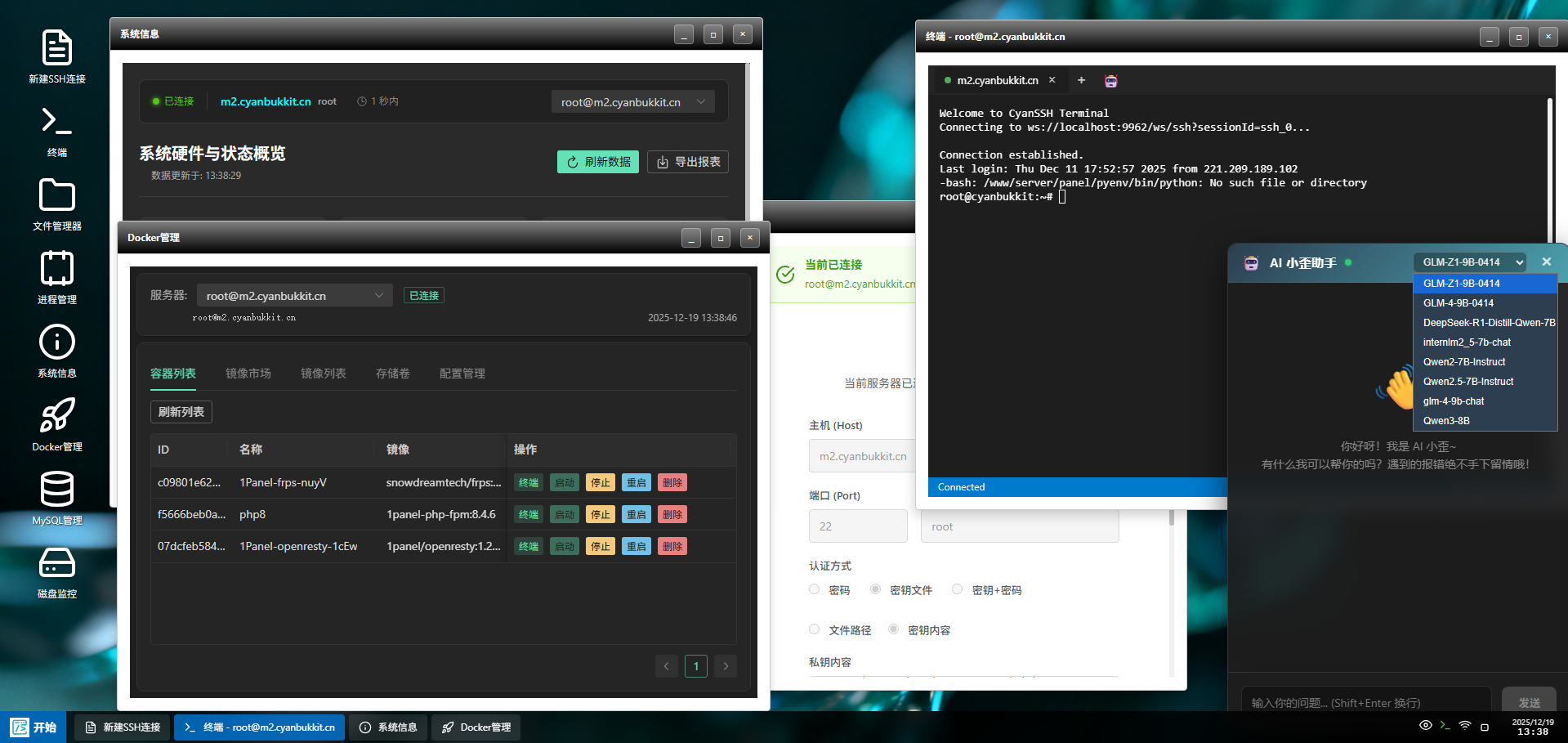Restart 1Panel-openresty-1cEw container with 重启
The image size is (1568, 743).
(x=637, y=547)
